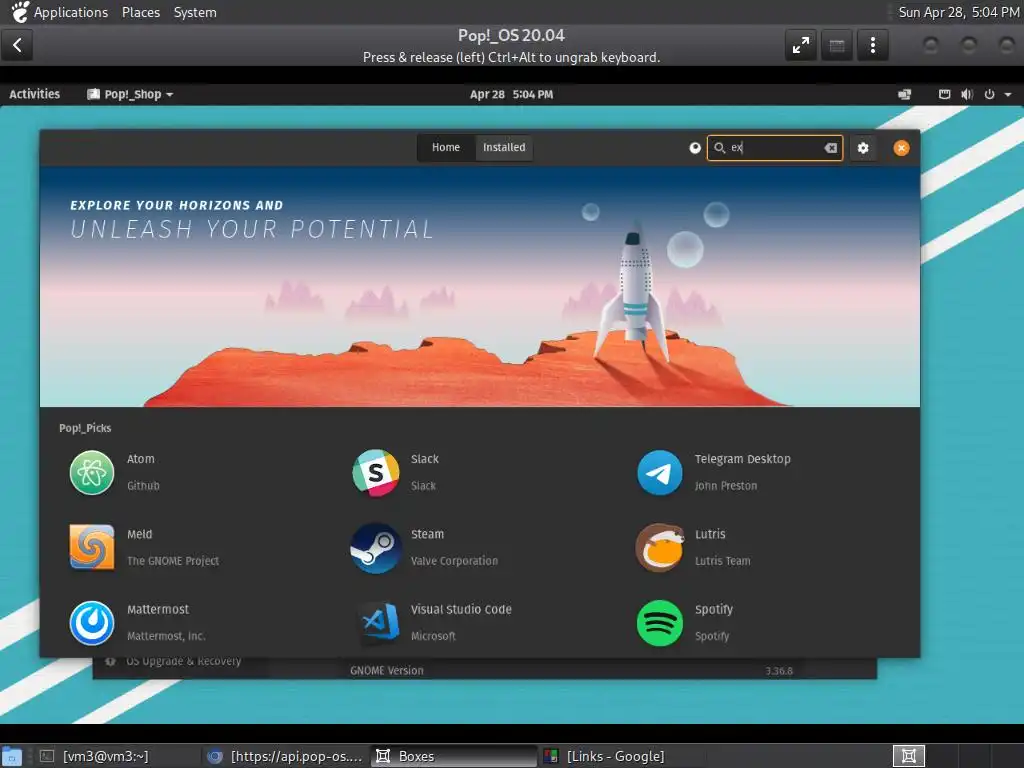Open keyboard shortcuts button in Boxes
The image size is (1024, 768).
coord(837,45)
